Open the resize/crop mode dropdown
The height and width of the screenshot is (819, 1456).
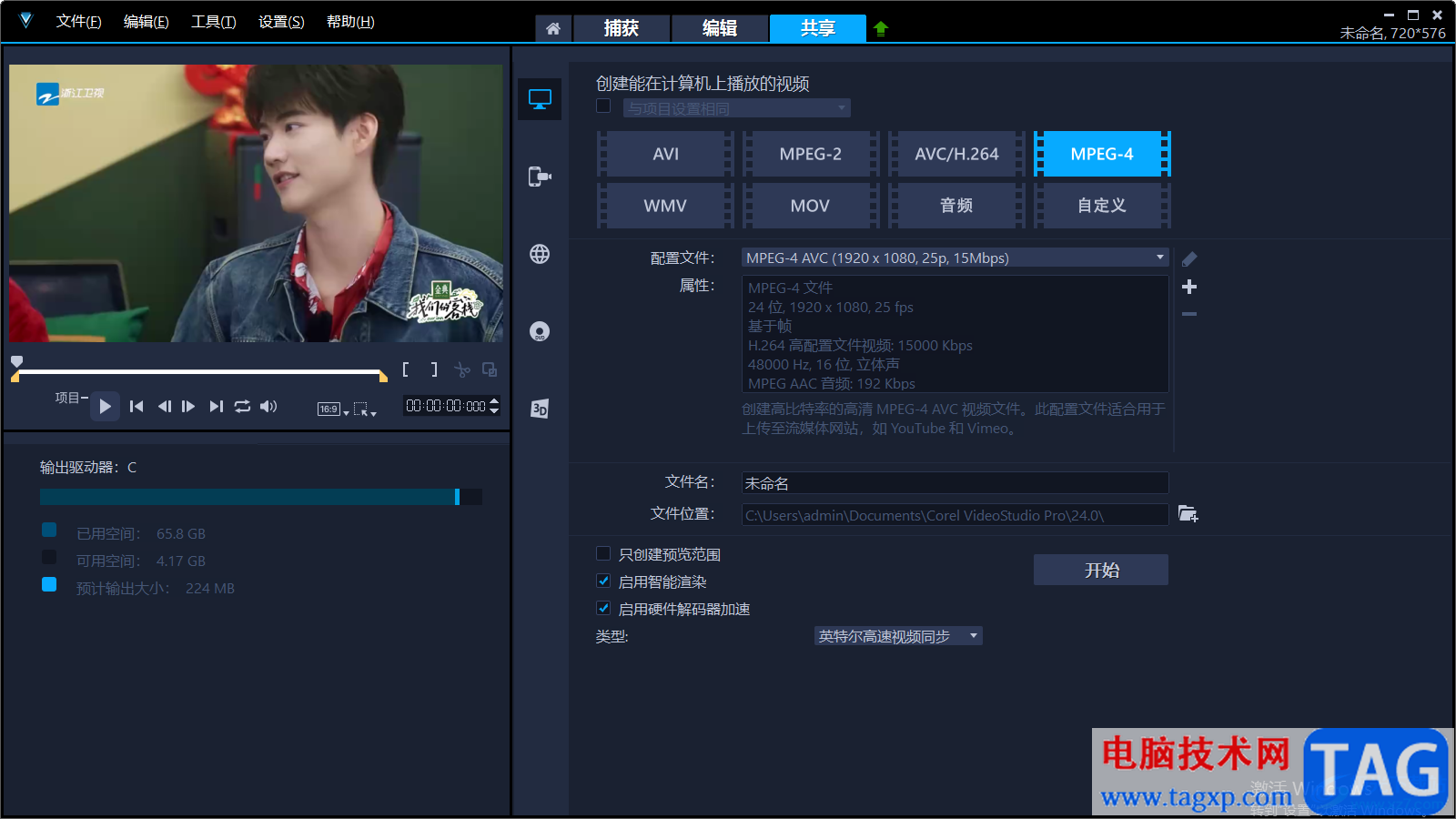click(x=365, y=409)
